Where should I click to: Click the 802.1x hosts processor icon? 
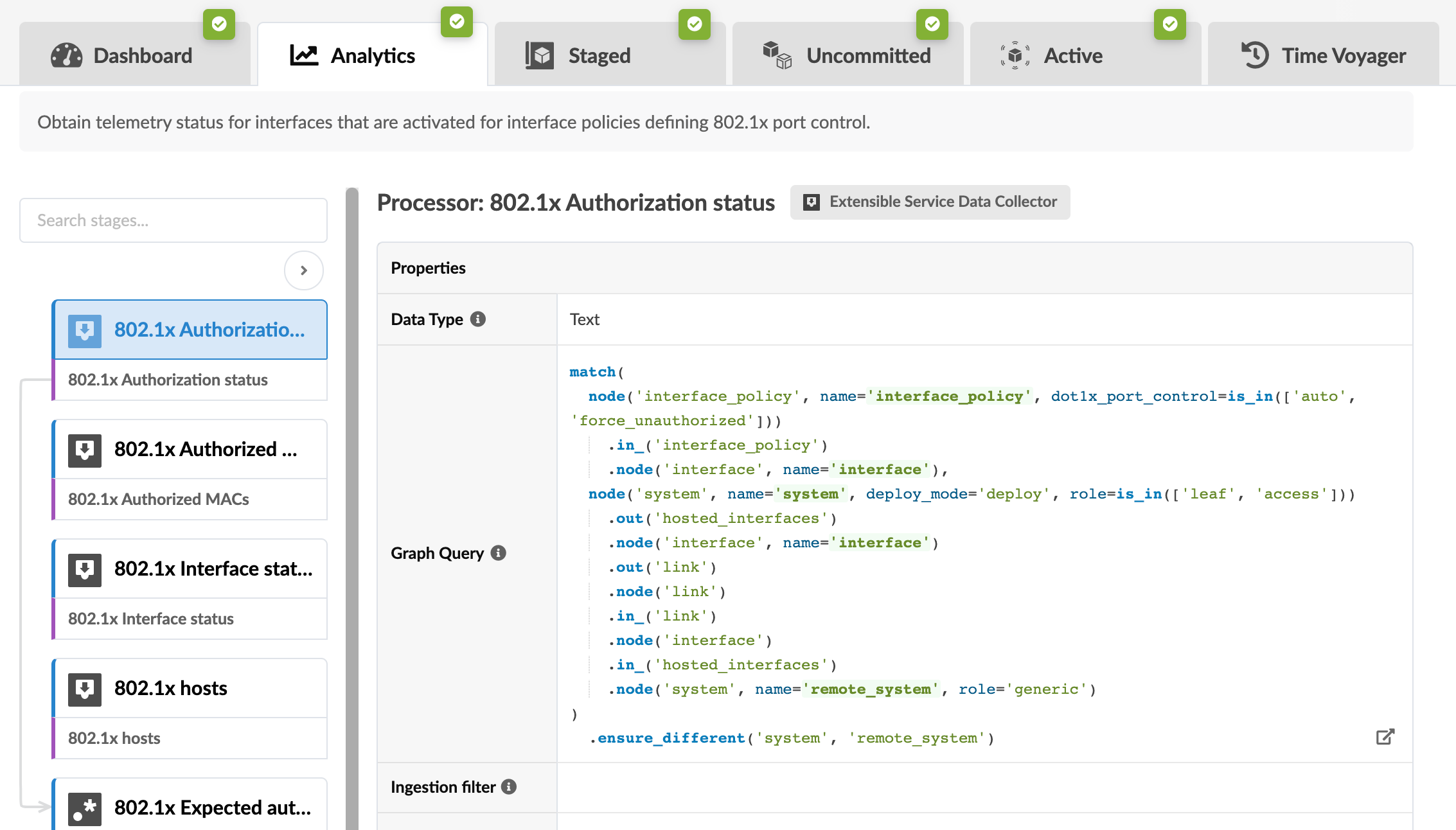(85, 689)
